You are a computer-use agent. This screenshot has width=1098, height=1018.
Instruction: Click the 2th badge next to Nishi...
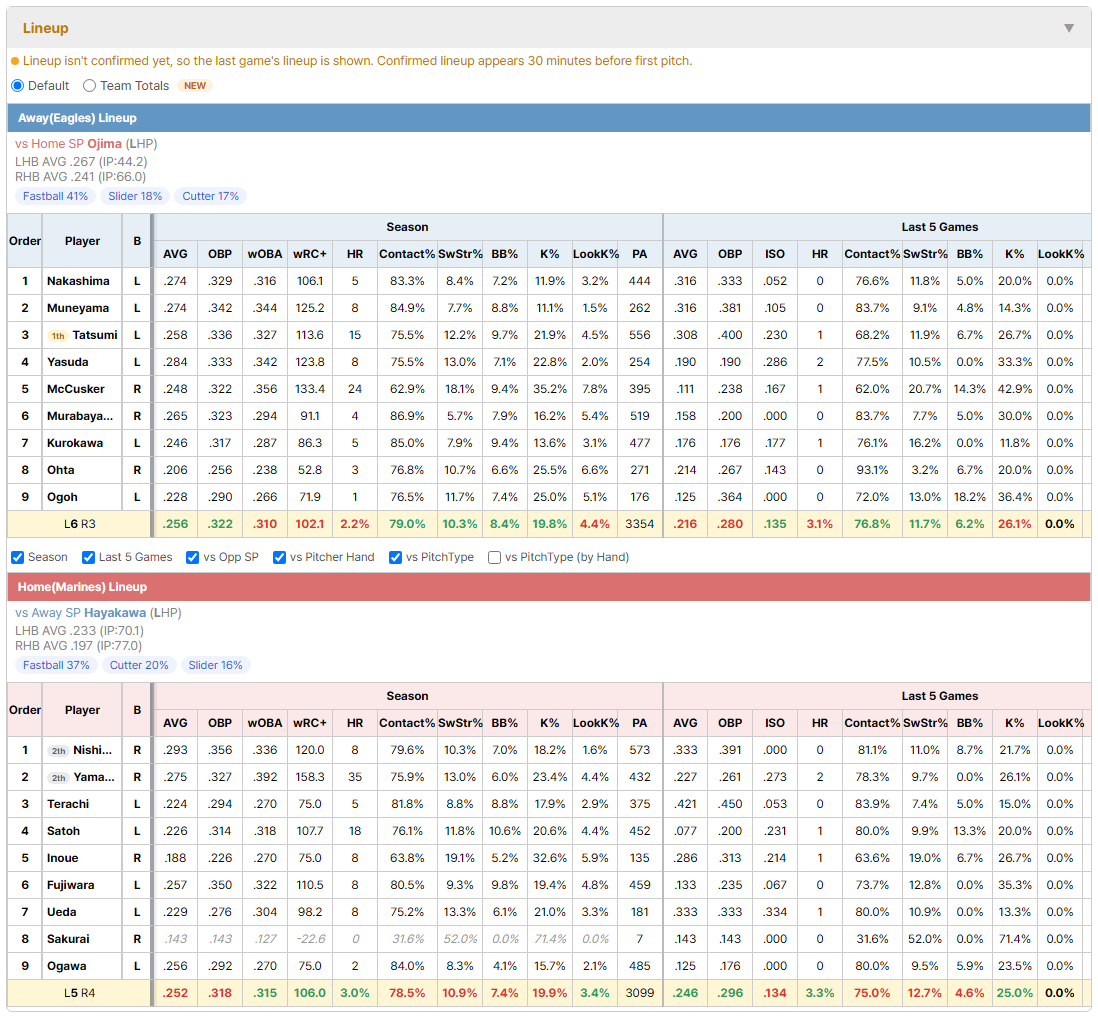pyautogui.click(x=59, y=751)
